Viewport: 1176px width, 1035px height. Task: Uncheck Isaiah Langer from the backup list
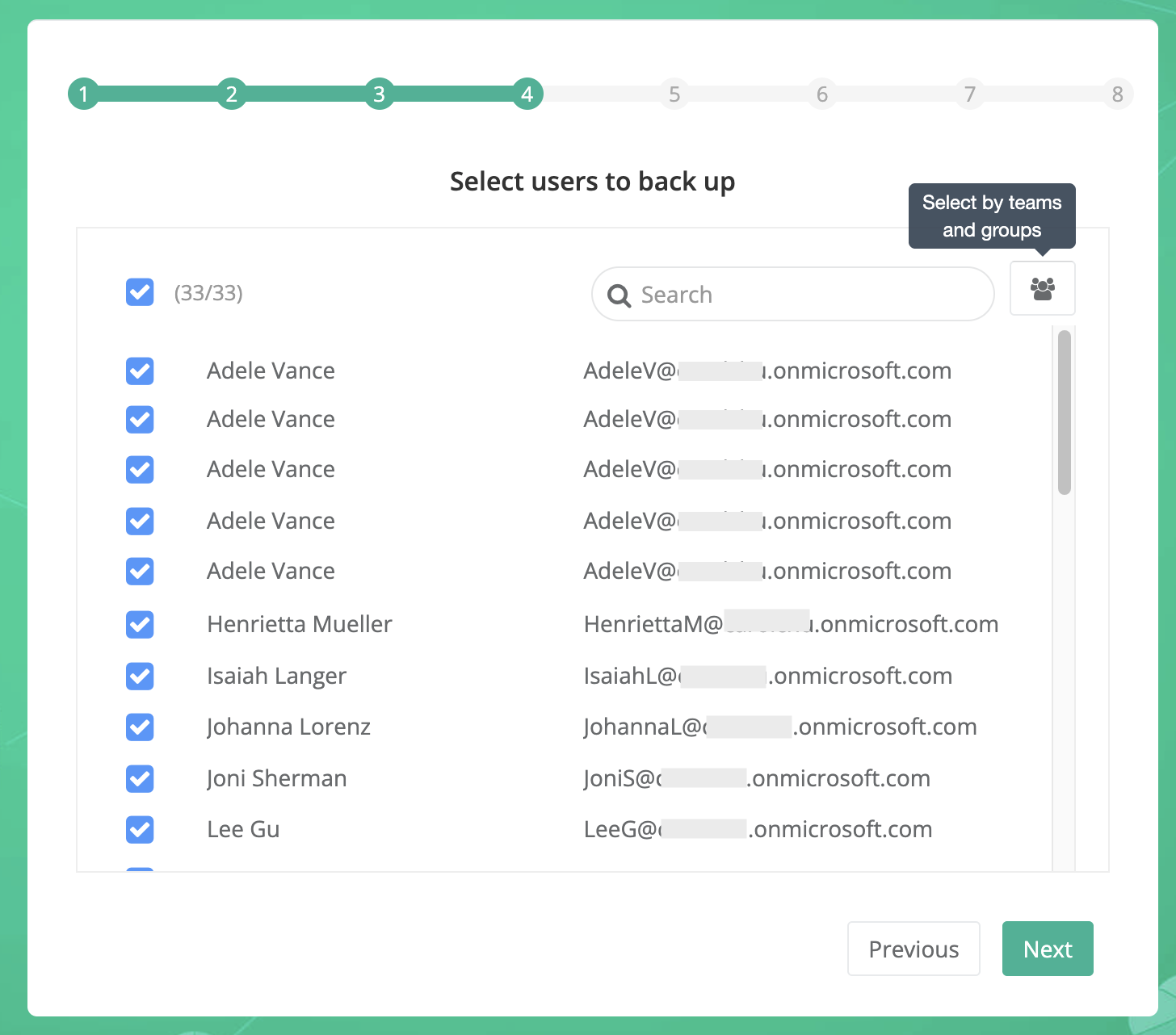(x=139, y=676)
